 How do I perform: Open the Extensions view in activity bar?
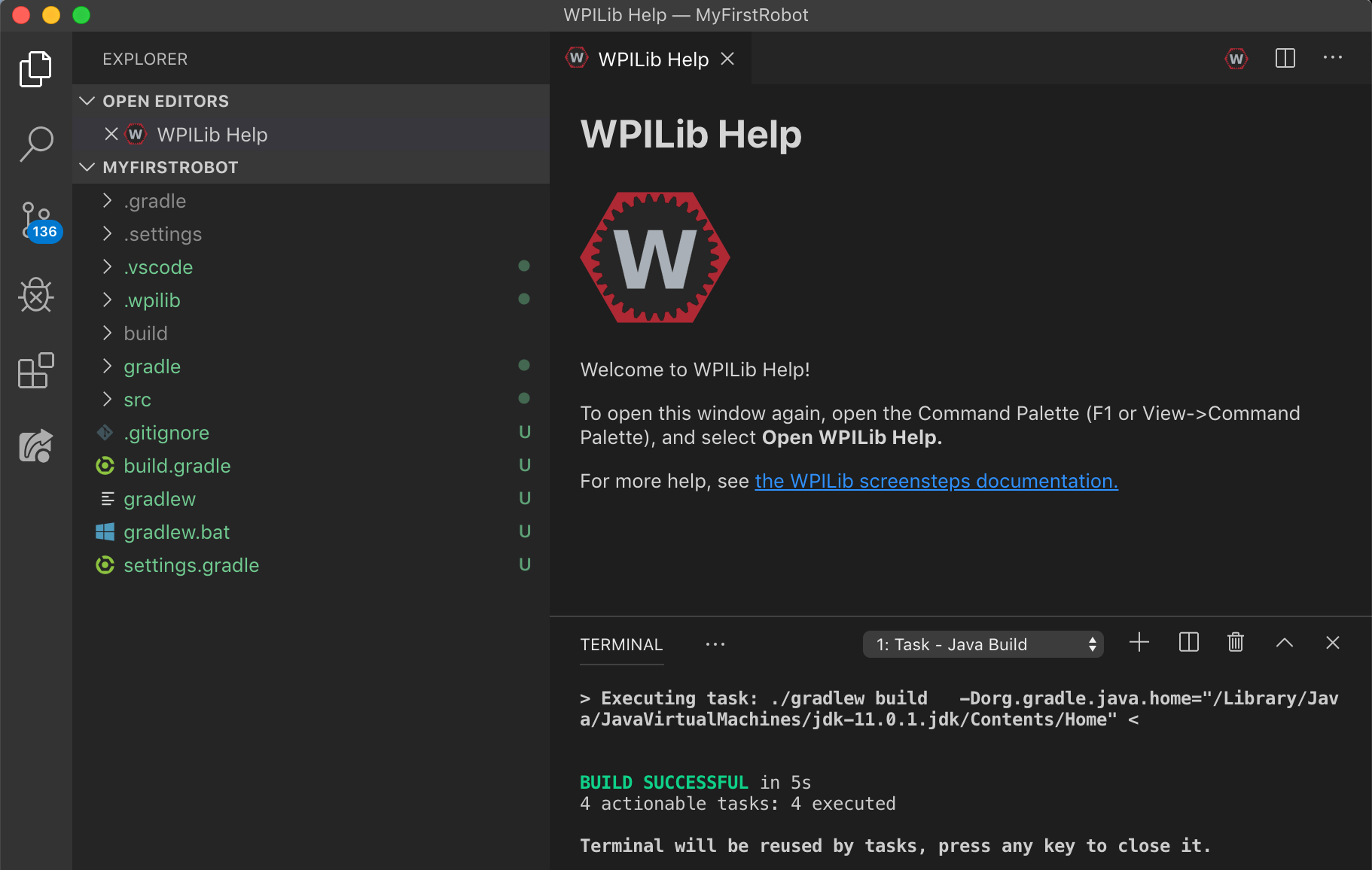click(x=35, y=370)
